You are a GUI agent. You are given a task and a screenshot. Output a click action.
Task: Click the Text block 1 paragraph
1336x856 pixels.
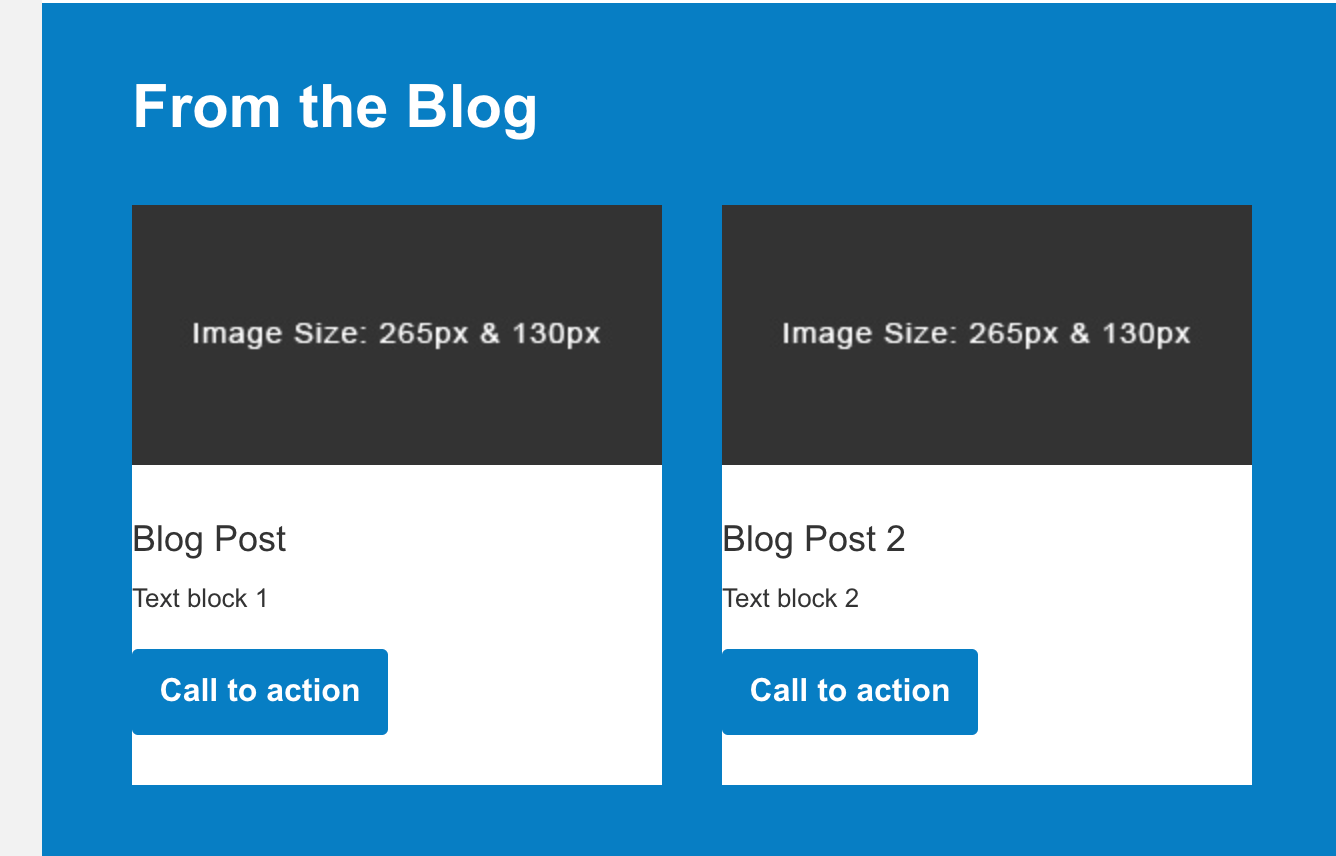pos(200,598)
